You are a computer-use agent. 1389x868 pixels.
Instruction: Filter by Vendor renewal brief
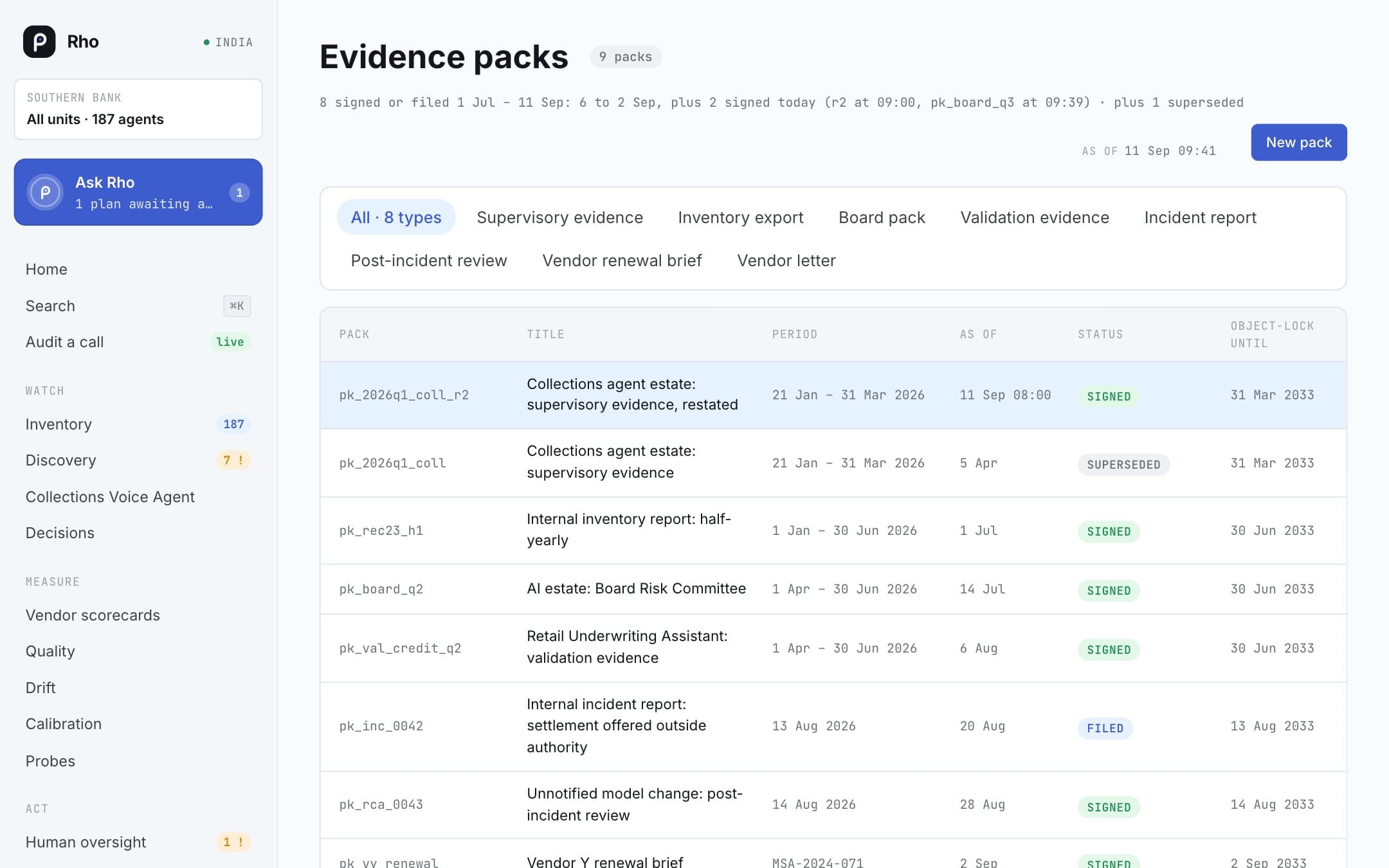tap(622, 260)
